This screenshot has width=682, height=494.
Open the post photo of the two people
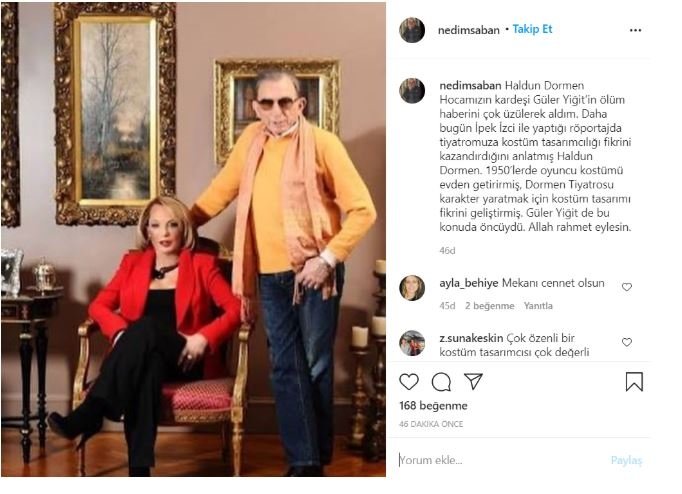[x=193, y=239]
